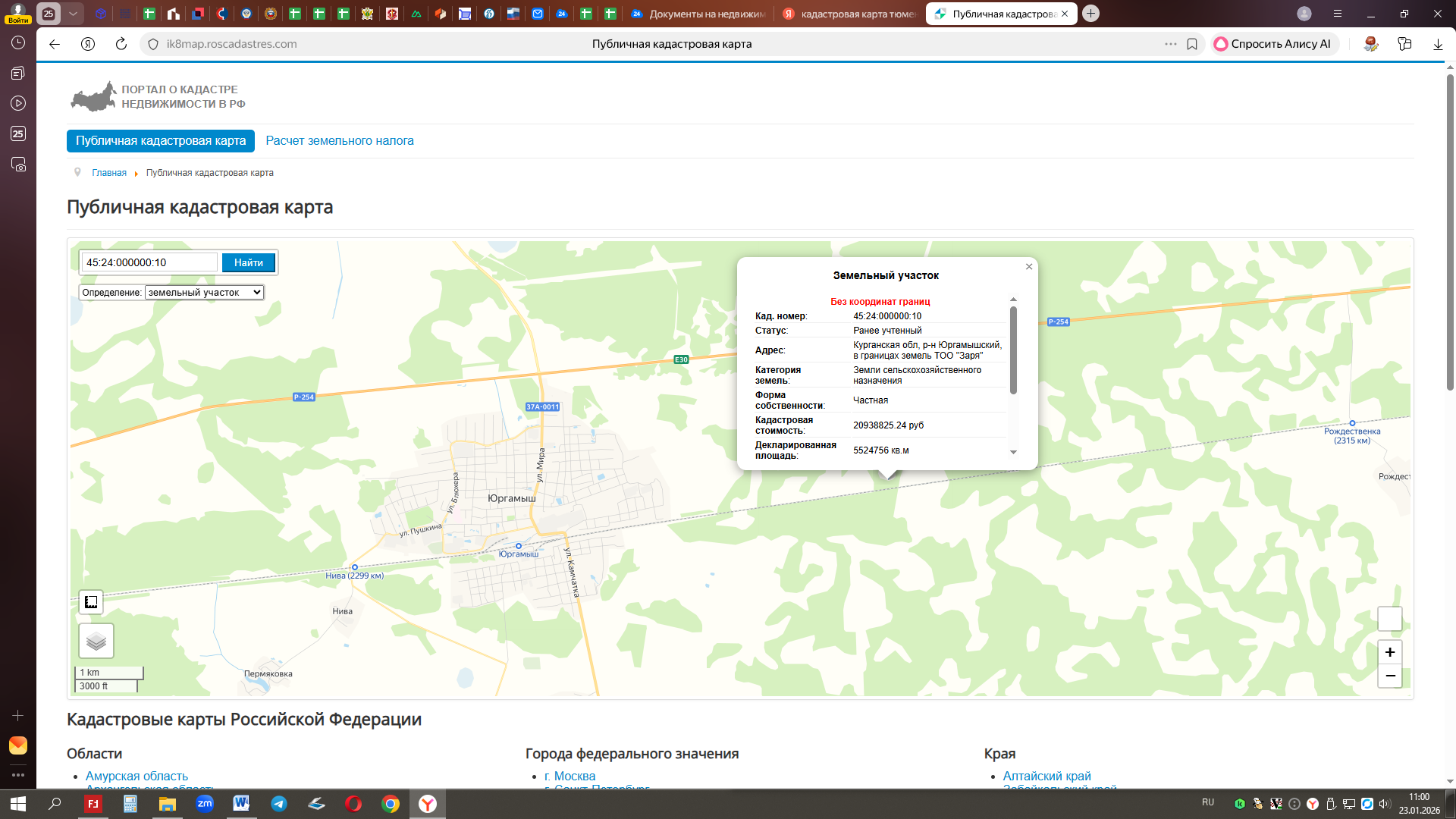Image resolution: width=1456 pixels, height=819 pixels.
Task: Switch to the Расчет земельного налога tab
Action: click(339, 141)
